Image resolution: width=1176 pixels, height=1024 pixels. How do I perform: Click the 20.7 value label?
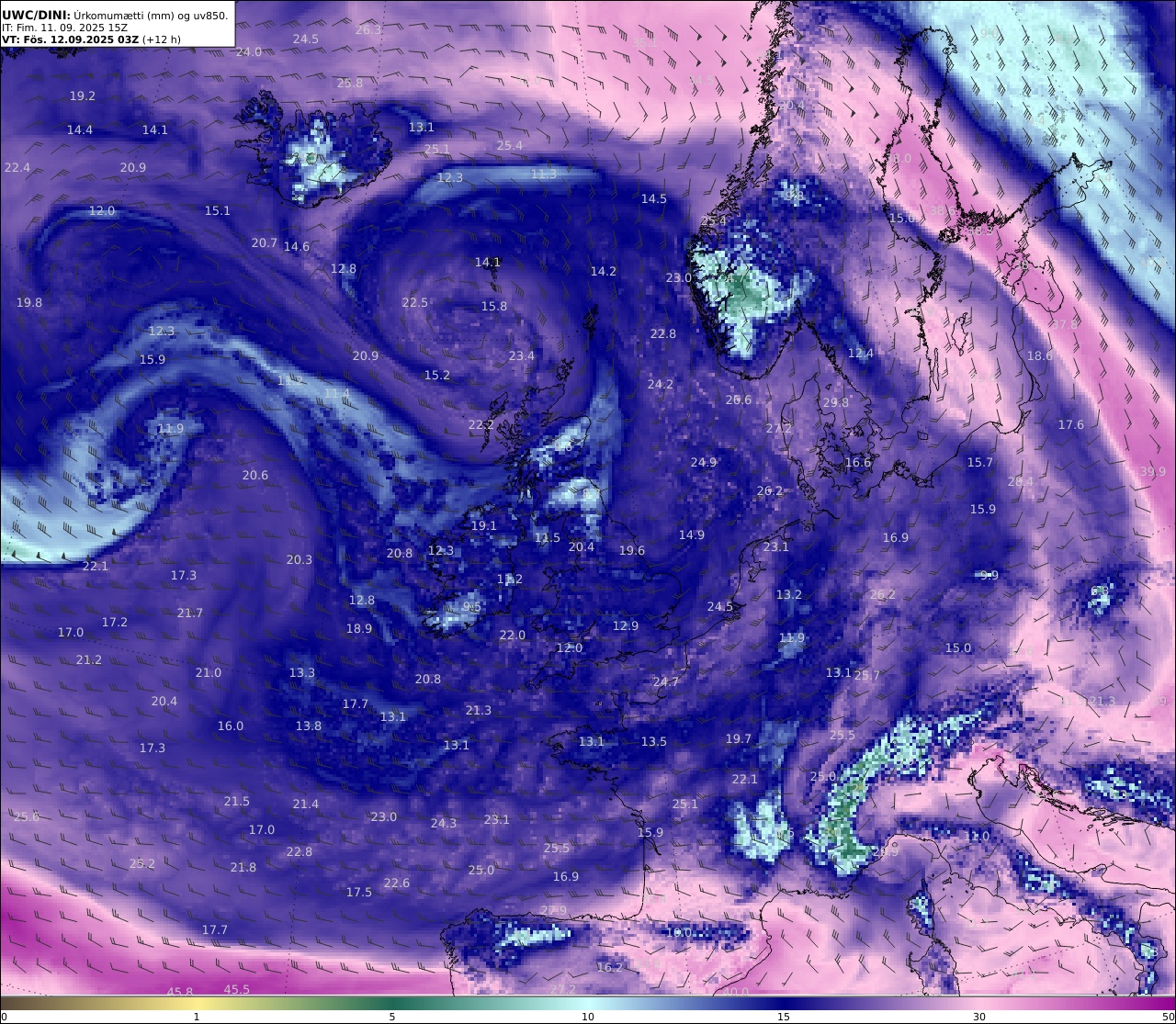click(x=265, y=243)
